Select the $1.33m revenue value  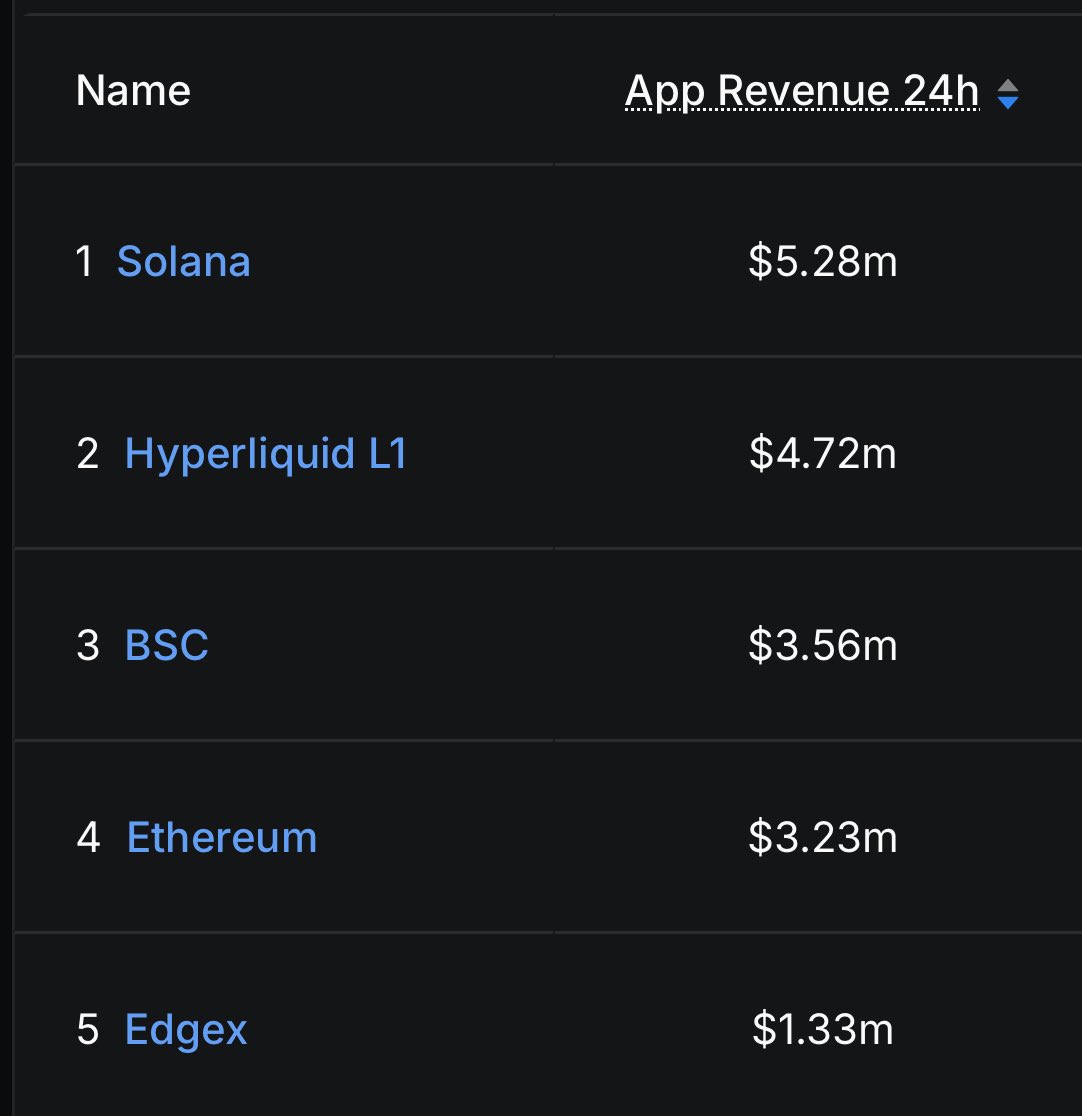coord(823,1029)
